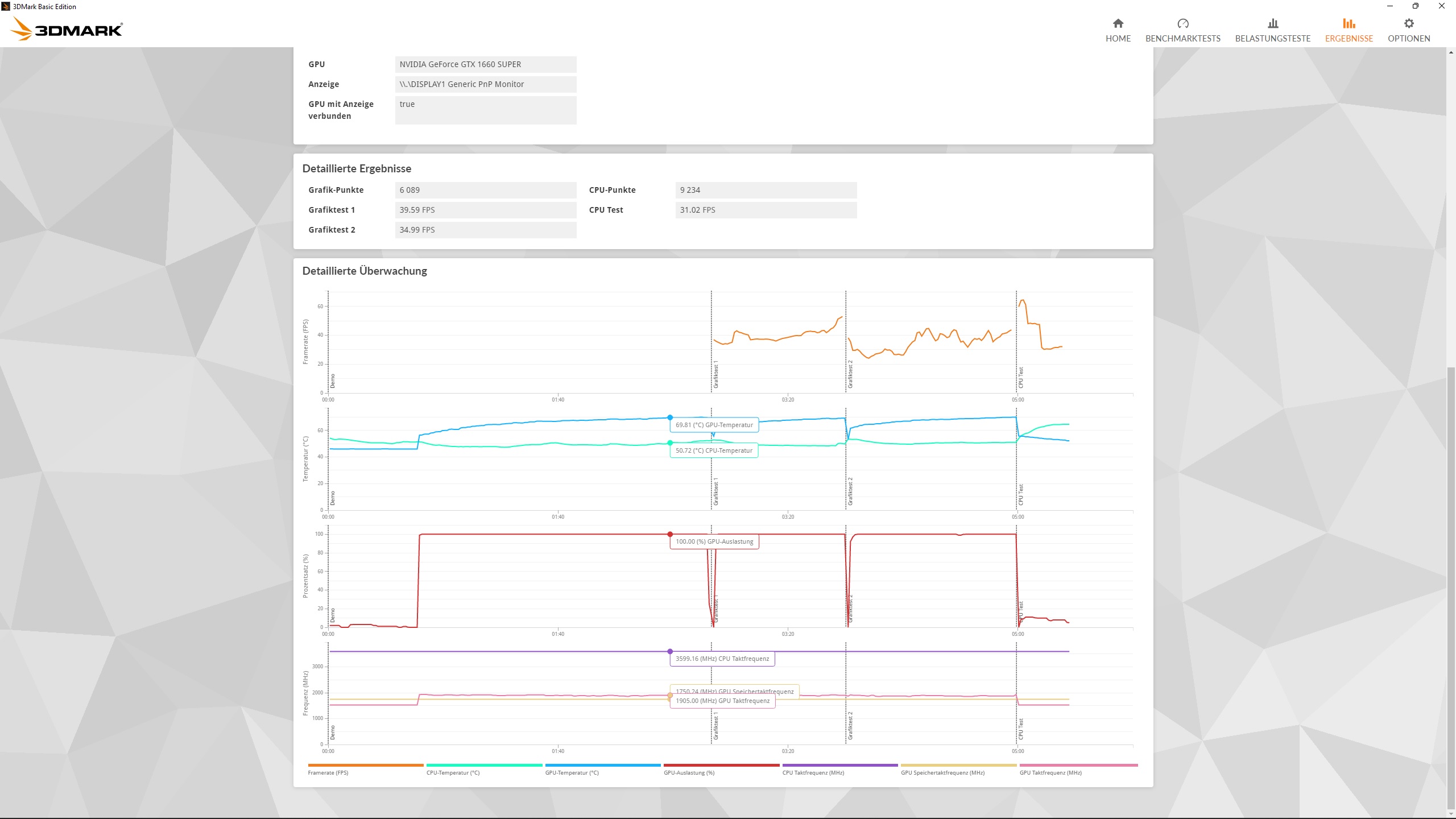This screenshot has width=1456, height=819.
Task: Click the GPU name field GTX 1660 SUPER
Action: (x=485, y=64)
